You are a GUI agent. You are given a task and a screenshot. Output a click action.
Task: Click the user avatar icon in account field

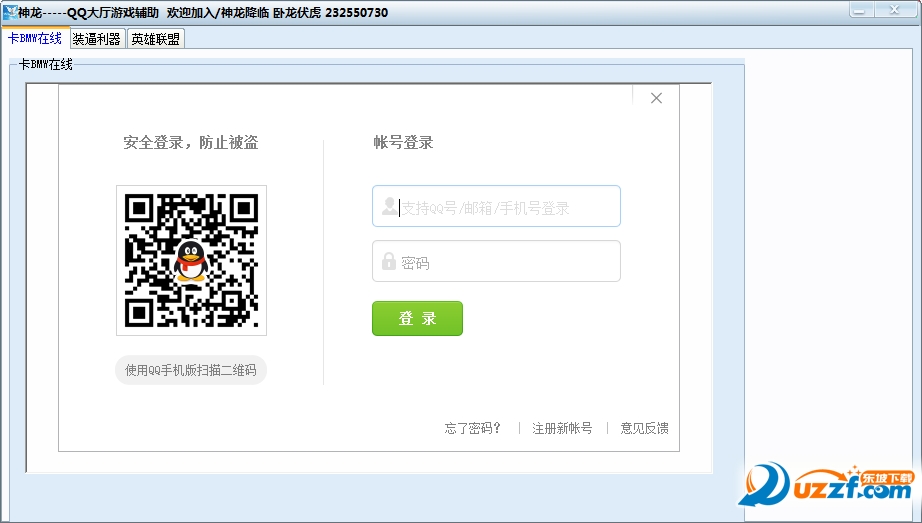pyautogui.click(x=389, y=206)
